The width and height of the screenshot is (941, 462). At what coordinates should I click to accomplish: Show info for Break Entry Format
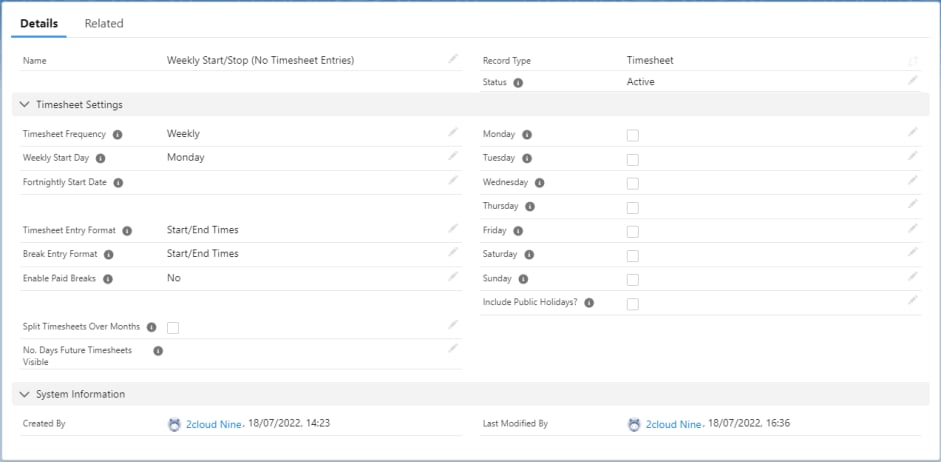coord(109,254)
